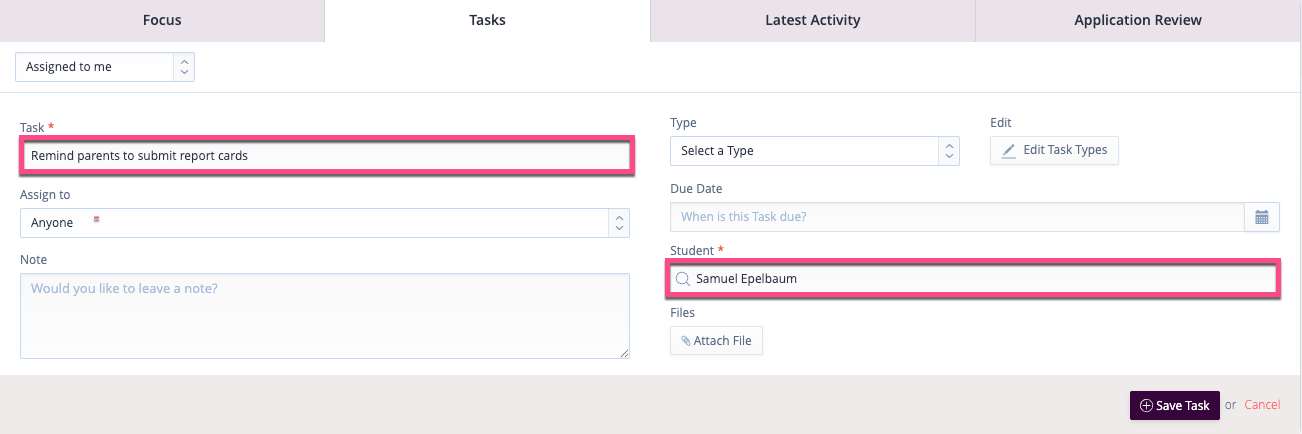
Task: Open the Select a Type dropdown
Action: coord(815,151)
